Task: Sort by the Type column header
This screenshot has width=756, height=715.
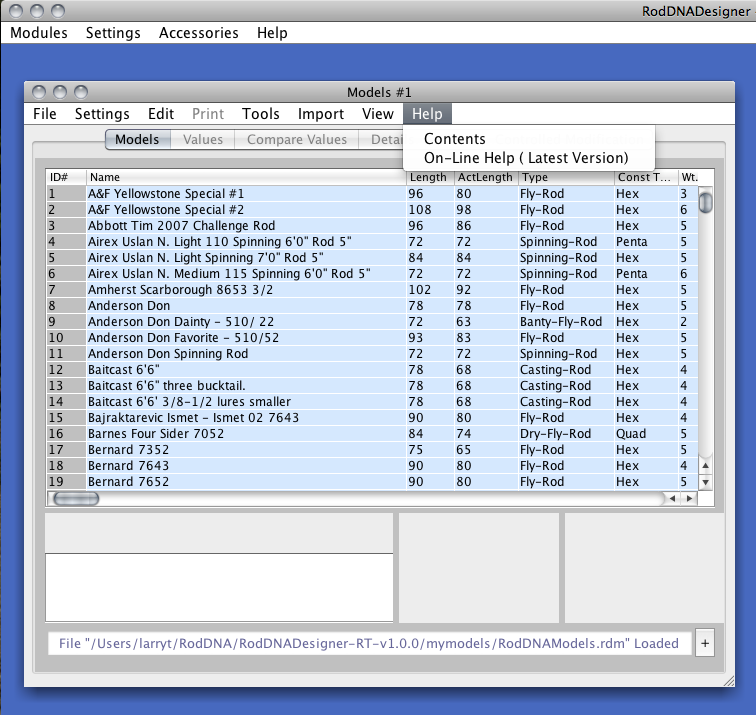Action: pos(567,177)
